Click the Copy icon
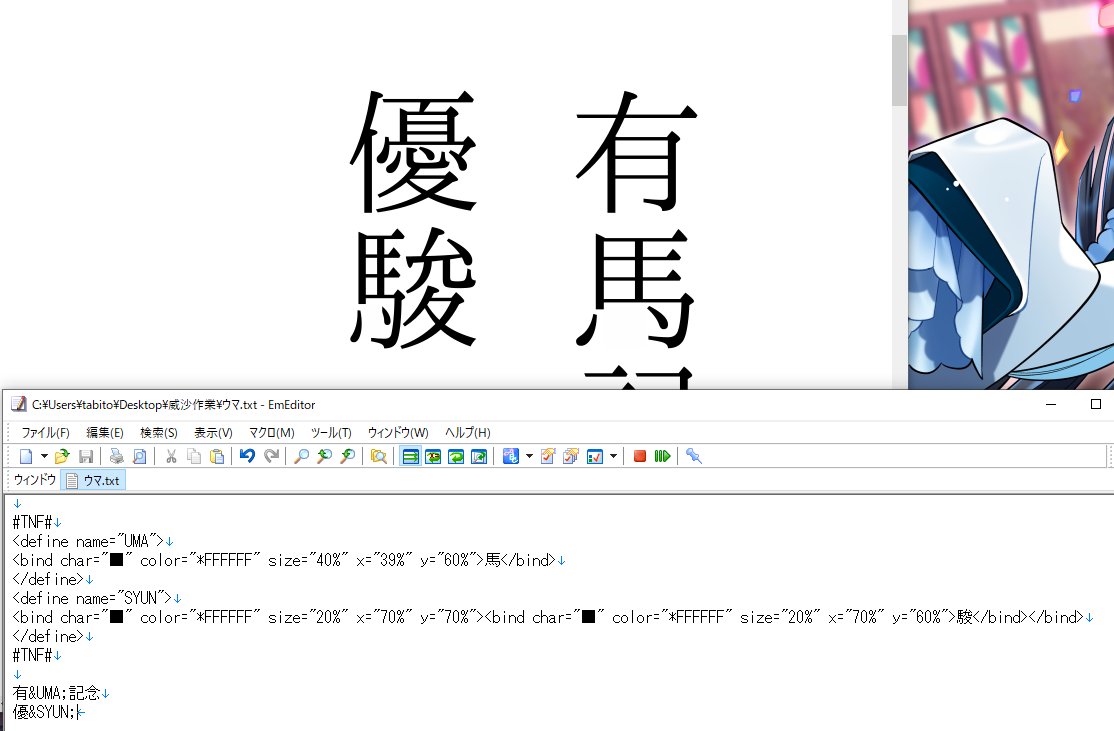1114x731 pixels. tap(194, 456)
